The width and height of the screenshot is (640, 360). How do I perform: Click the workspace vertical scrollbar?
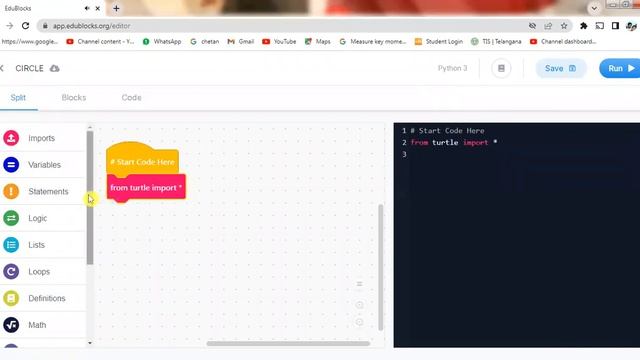381,267
